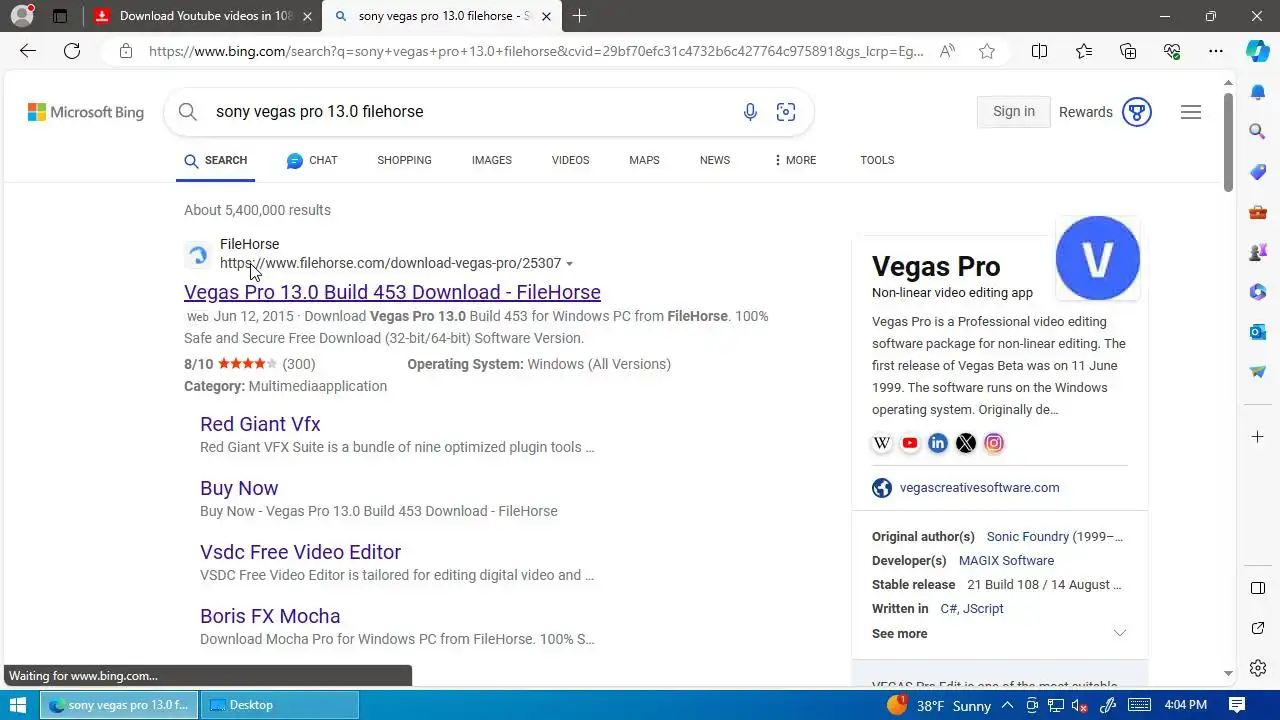Open the 38°F Sunny weather widget
Image resolution: width=1280 pixels, height=720 pixels.
click(939, 705)
